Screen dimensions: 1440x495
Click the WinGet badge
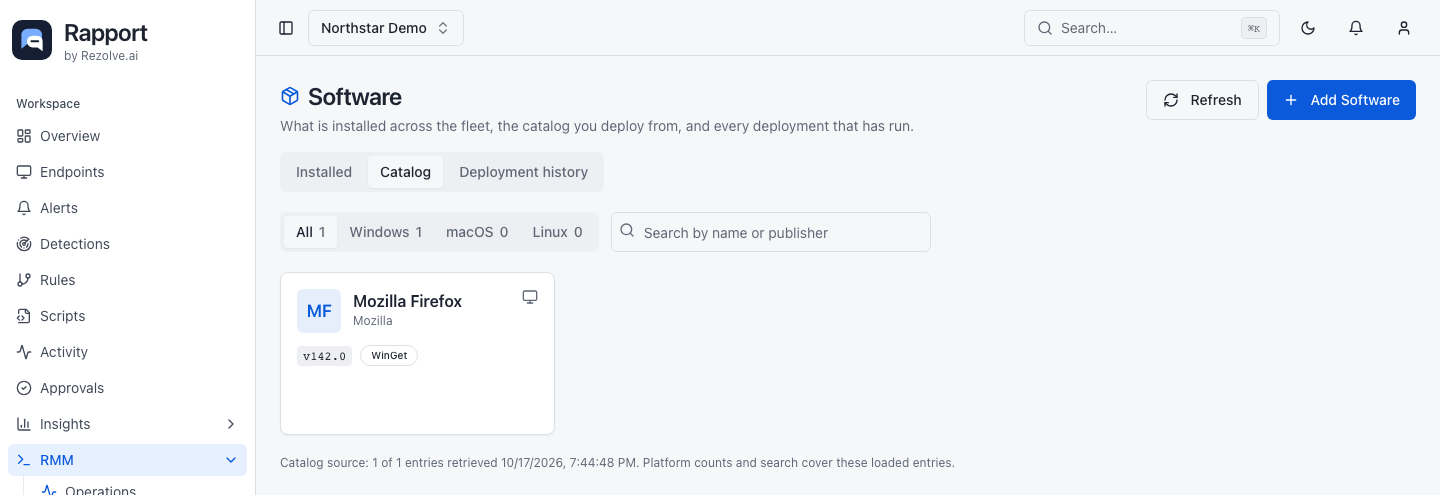point(389,356)
